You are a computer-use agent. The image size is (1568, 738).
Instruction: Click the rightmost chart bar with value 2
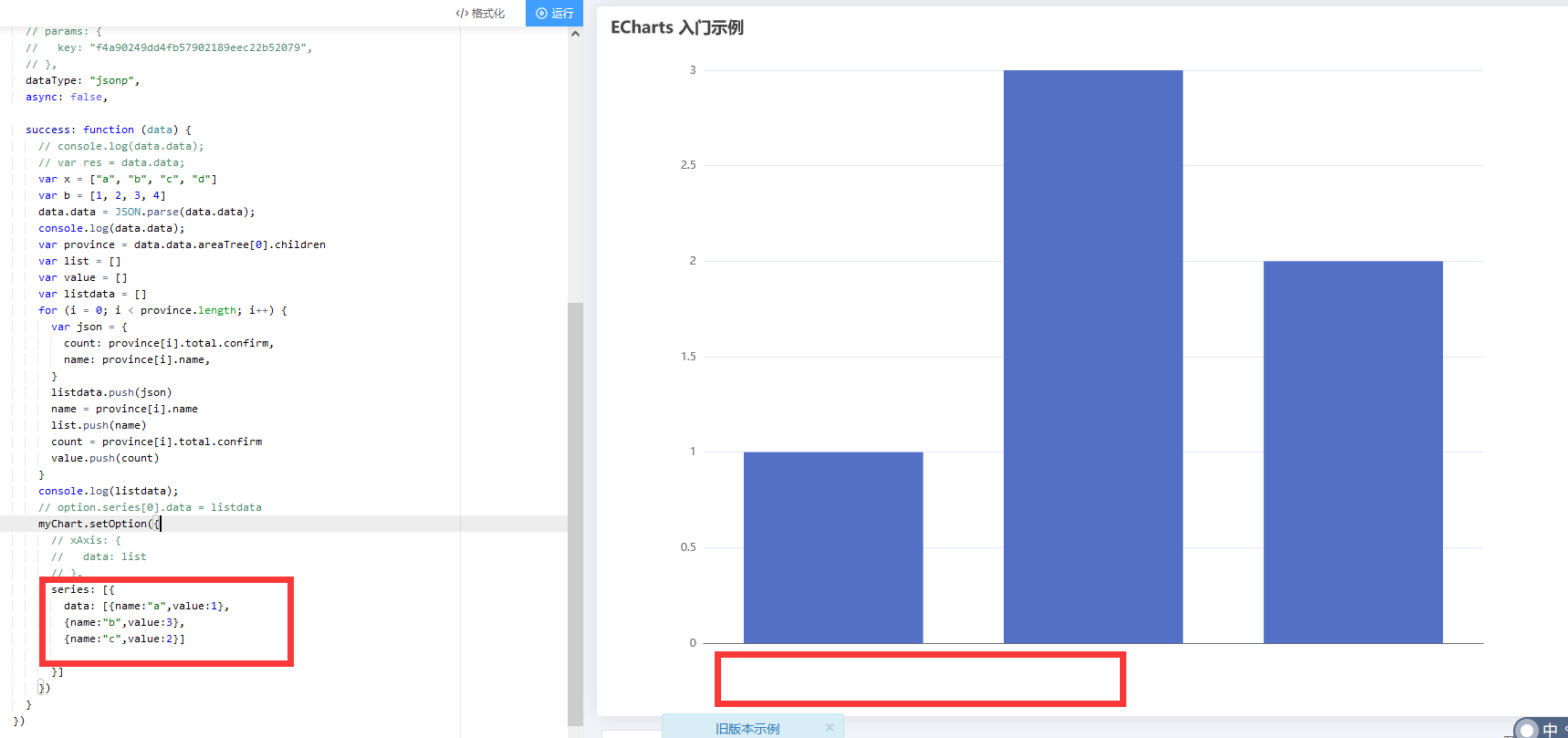1353,452
